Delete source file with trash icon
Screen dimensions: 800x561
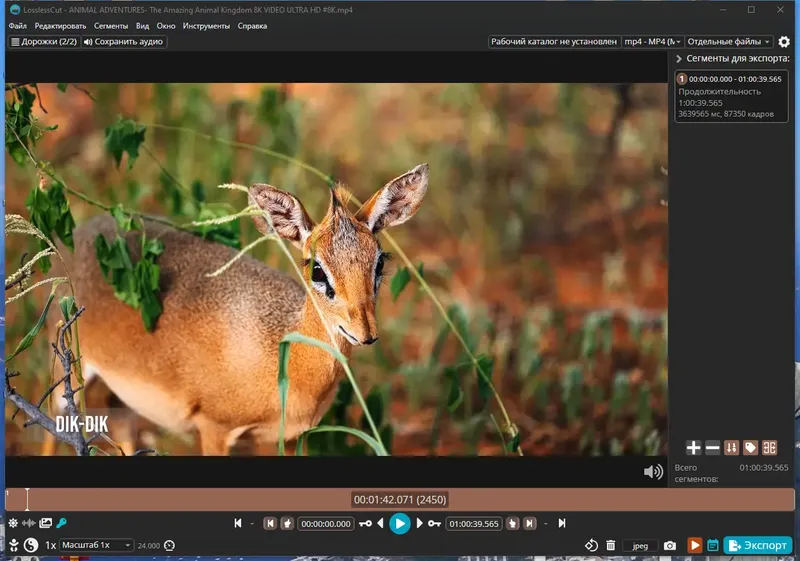[x=610, y=546]
